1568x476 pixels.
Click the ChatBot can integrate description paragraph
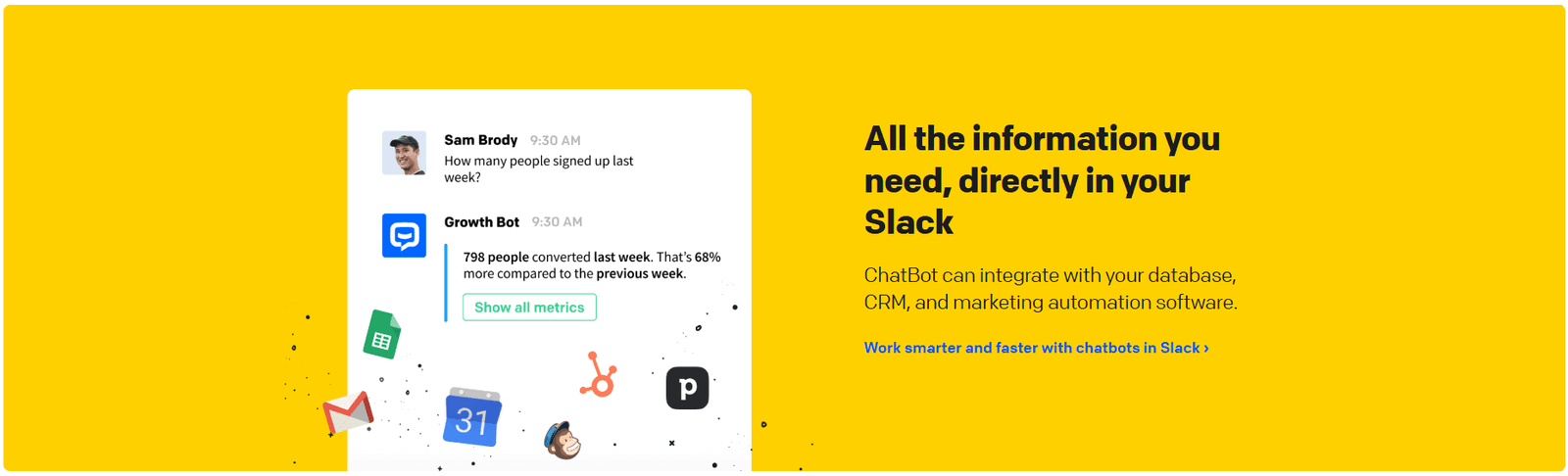tap(1051, 289)
